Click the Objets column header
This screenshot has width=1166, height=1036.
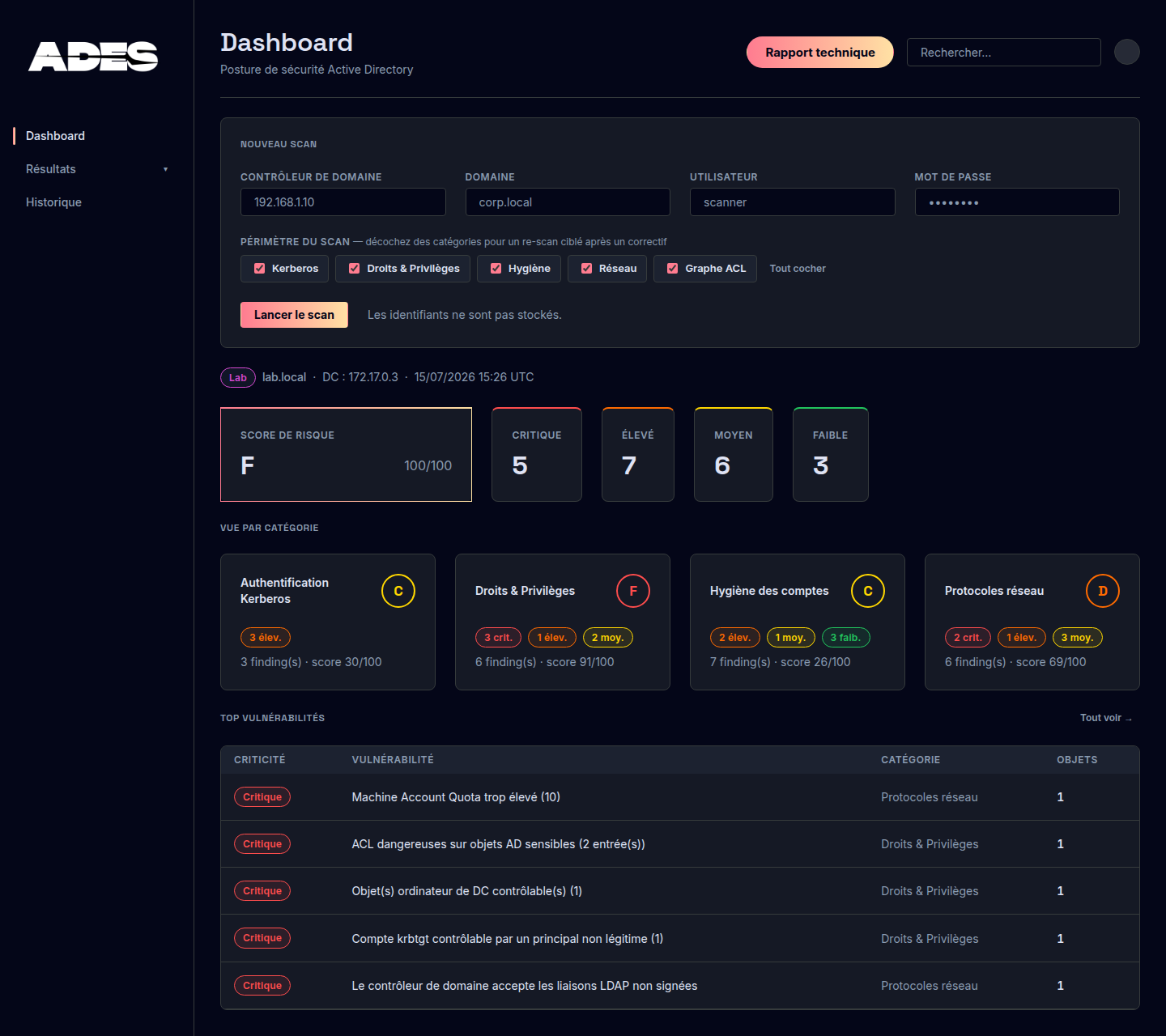(x=1077, y=760)
